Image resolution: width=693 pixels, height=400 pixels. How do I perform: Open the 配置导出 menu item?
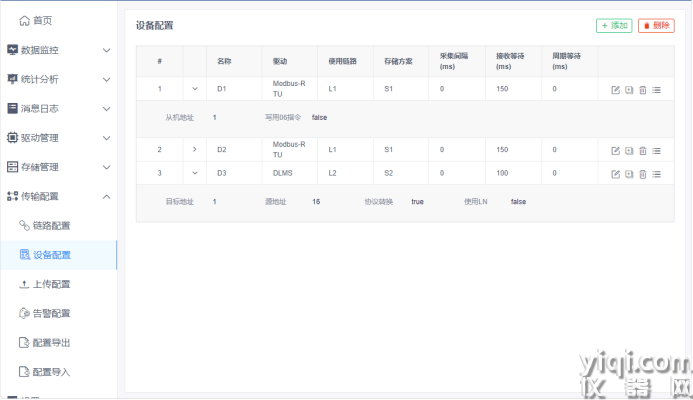pyautogui.click(x=59, y=342)
